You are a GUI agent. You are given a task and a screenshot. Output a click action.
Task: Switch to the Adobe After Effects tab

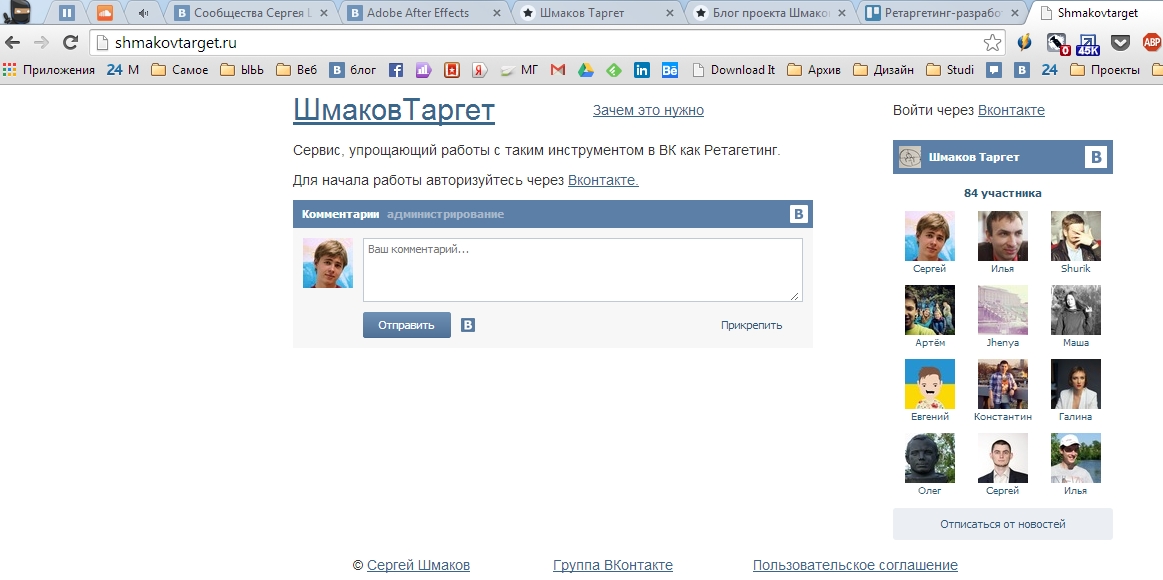[x=425, y=13]
